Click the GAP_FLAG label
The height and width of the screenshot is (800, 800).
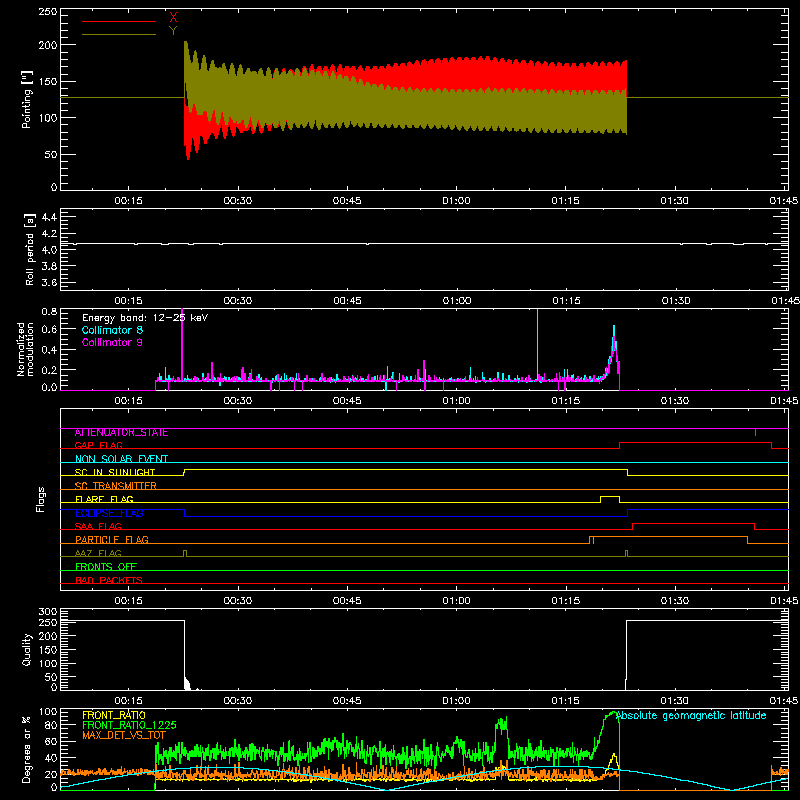(x=98, y=446)
